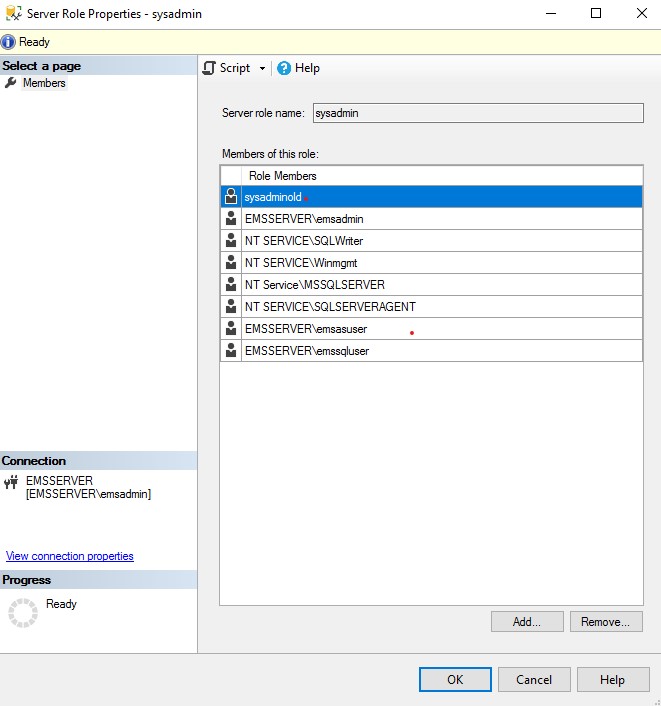Click the EMSSERVER connection text
The image size is (661, 706).
[x=88, y=487]
